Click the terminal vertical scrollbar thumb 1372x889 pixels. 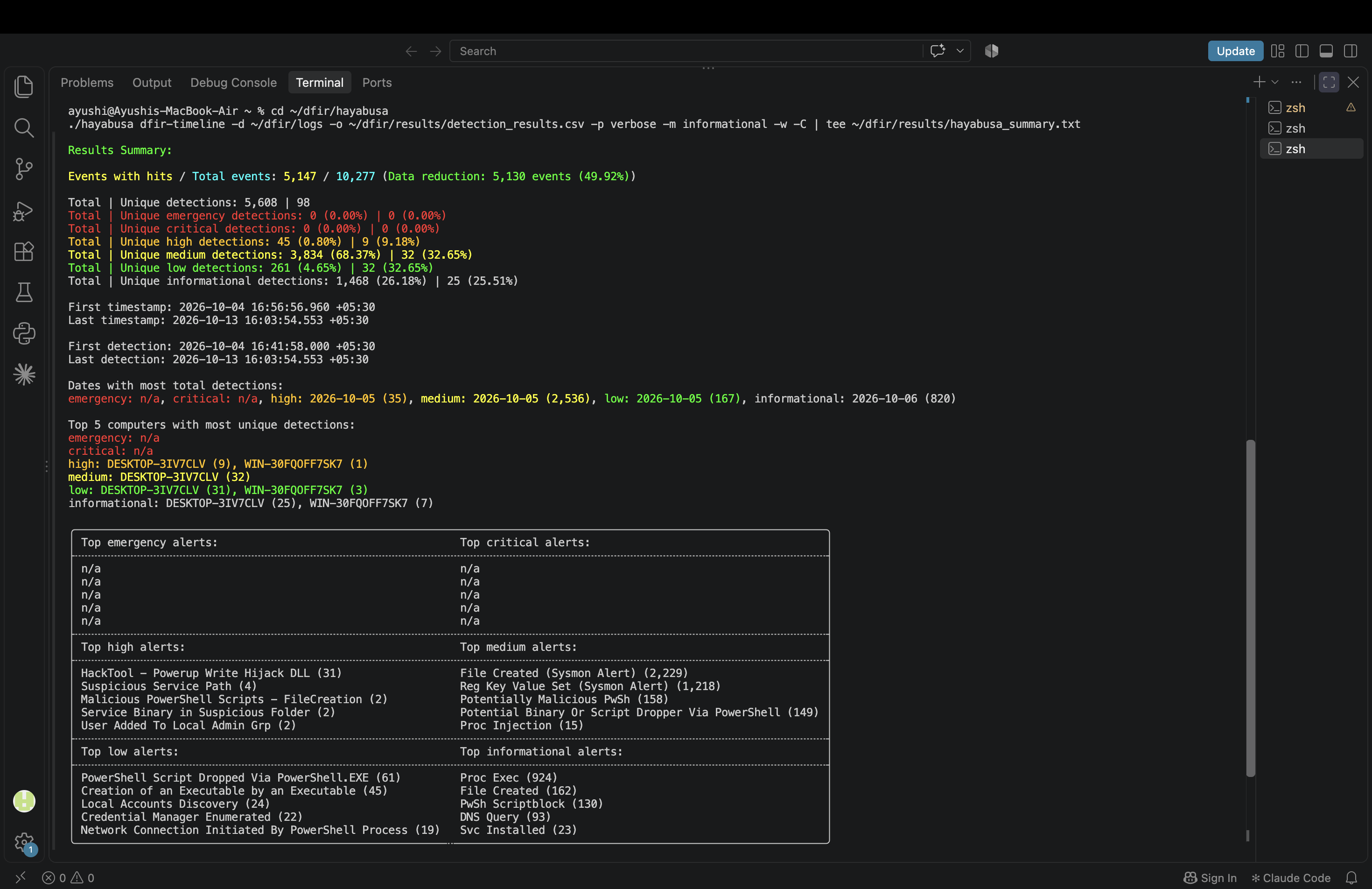[x=1250, y=608]
